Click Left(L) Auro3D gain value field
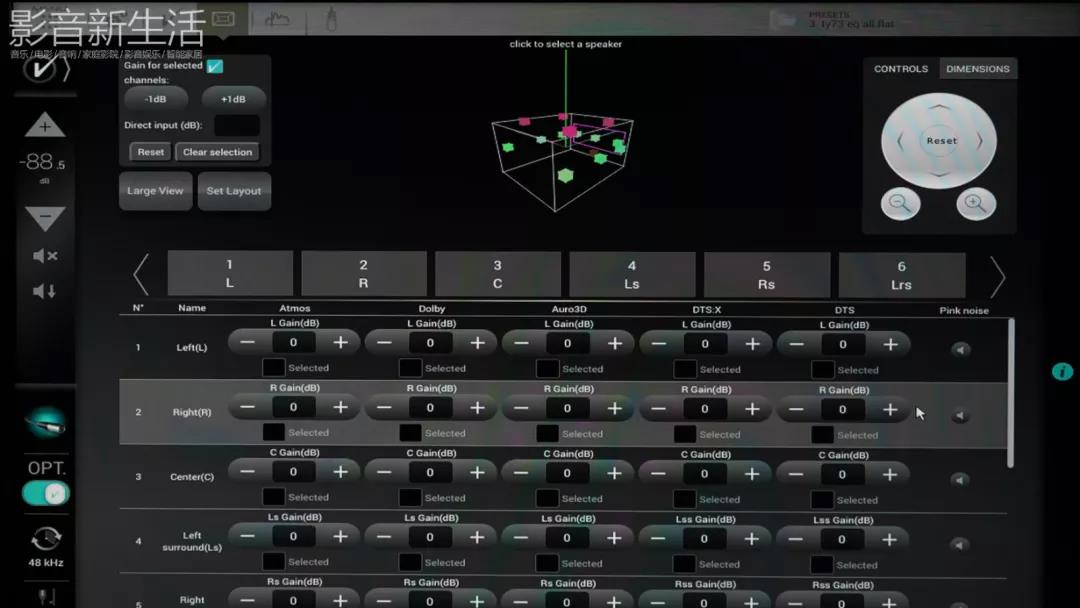 pos(567,343)
